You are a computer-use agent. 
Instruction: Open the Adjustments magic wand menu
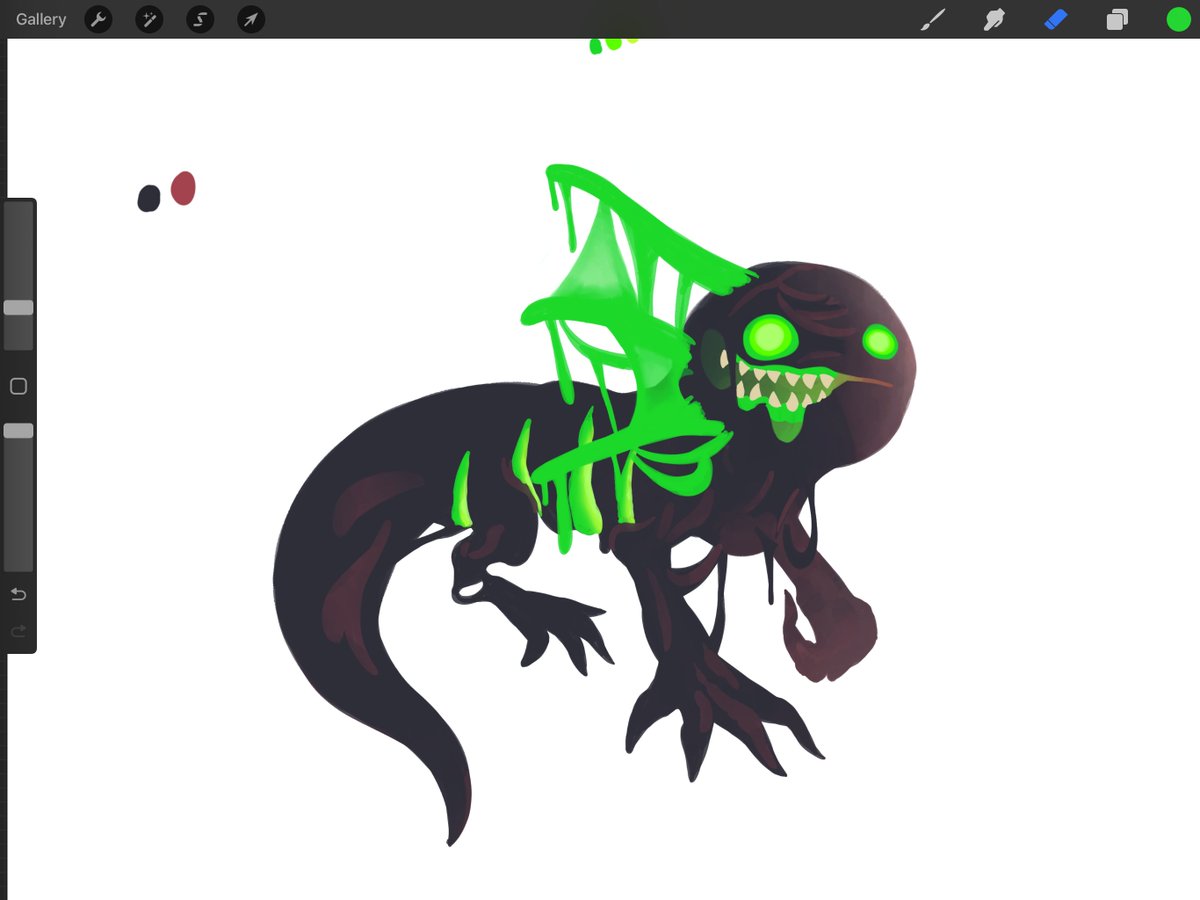coord(149,19)
